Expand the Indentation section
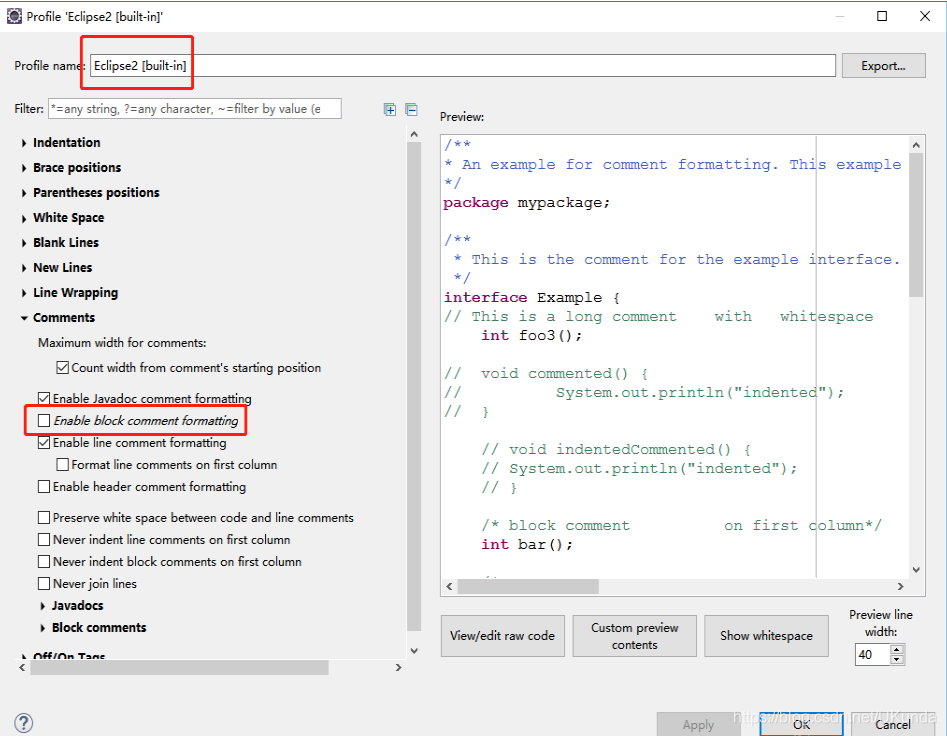The width and height of the screenshot is (947, 736). pyautogui.click(x=24, y=143)
